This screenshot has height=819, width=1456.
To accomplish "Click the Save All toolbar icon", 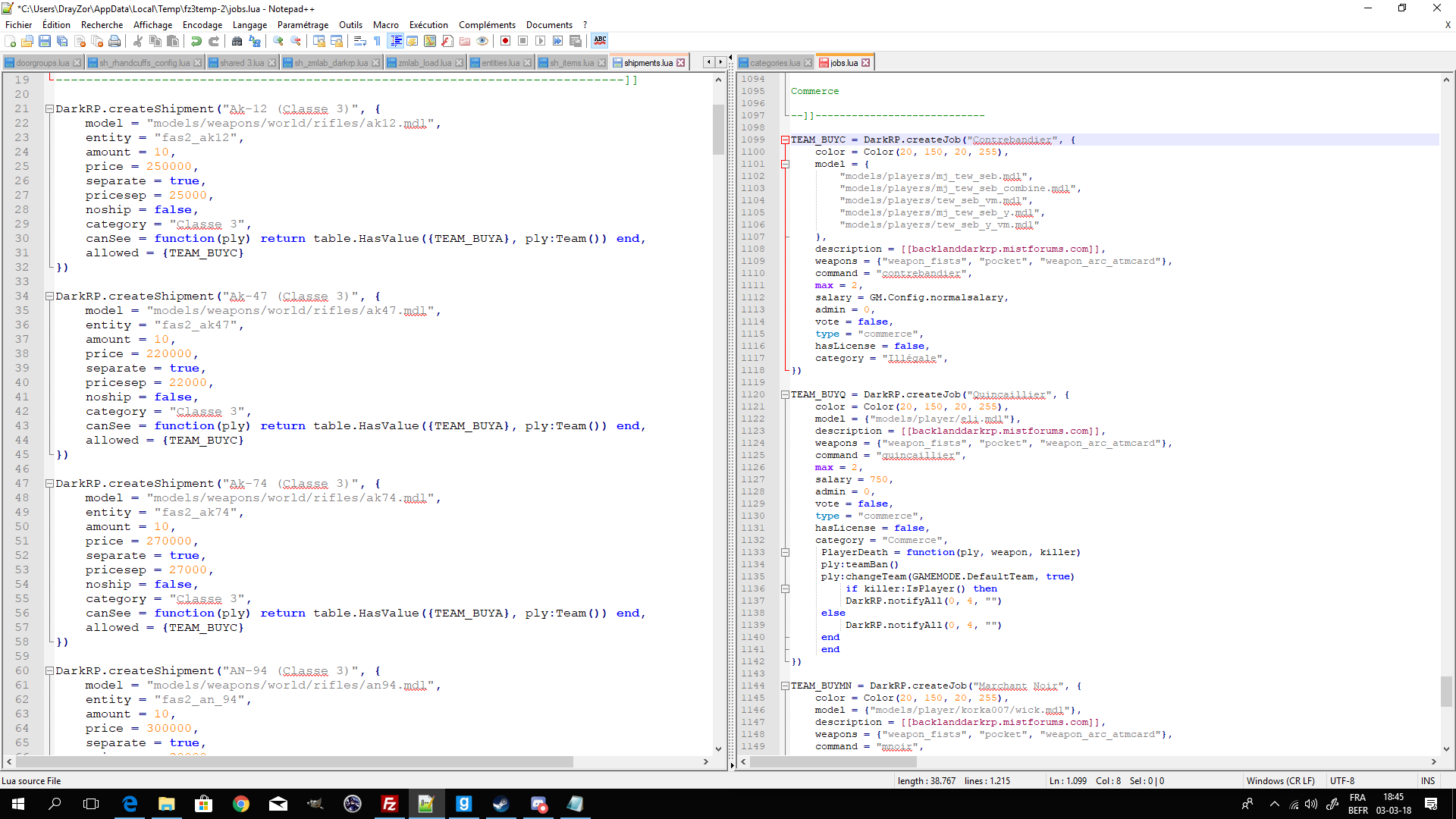I will pos(62,41).
